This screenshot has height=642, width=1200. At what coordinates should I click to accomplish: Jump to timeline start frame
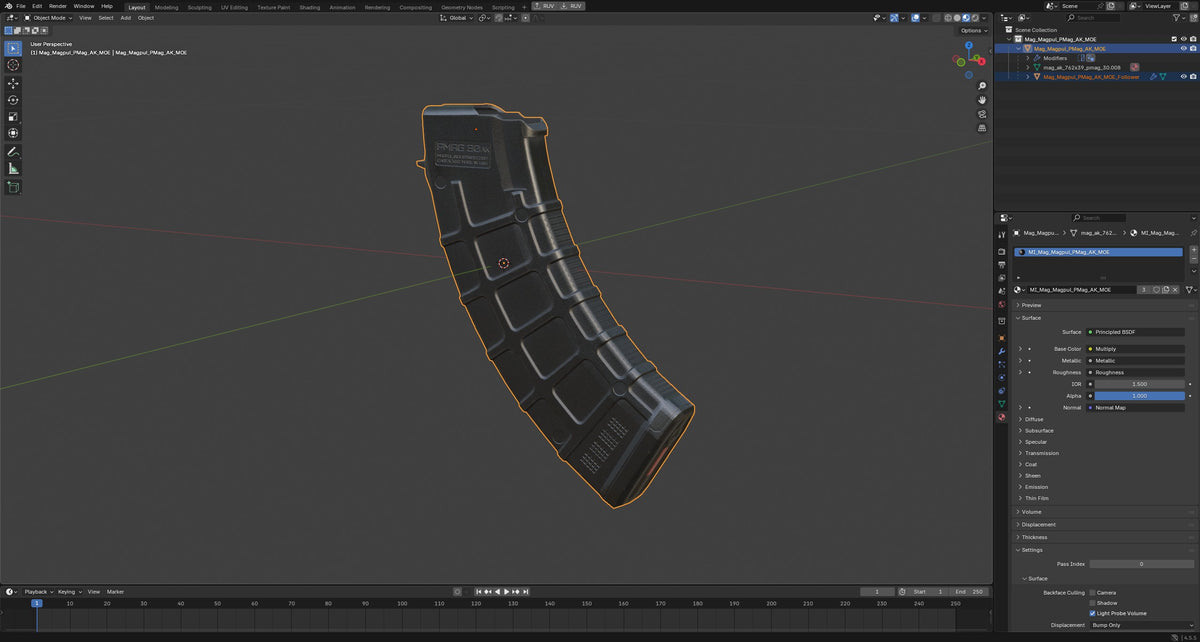tap(479, 591)
